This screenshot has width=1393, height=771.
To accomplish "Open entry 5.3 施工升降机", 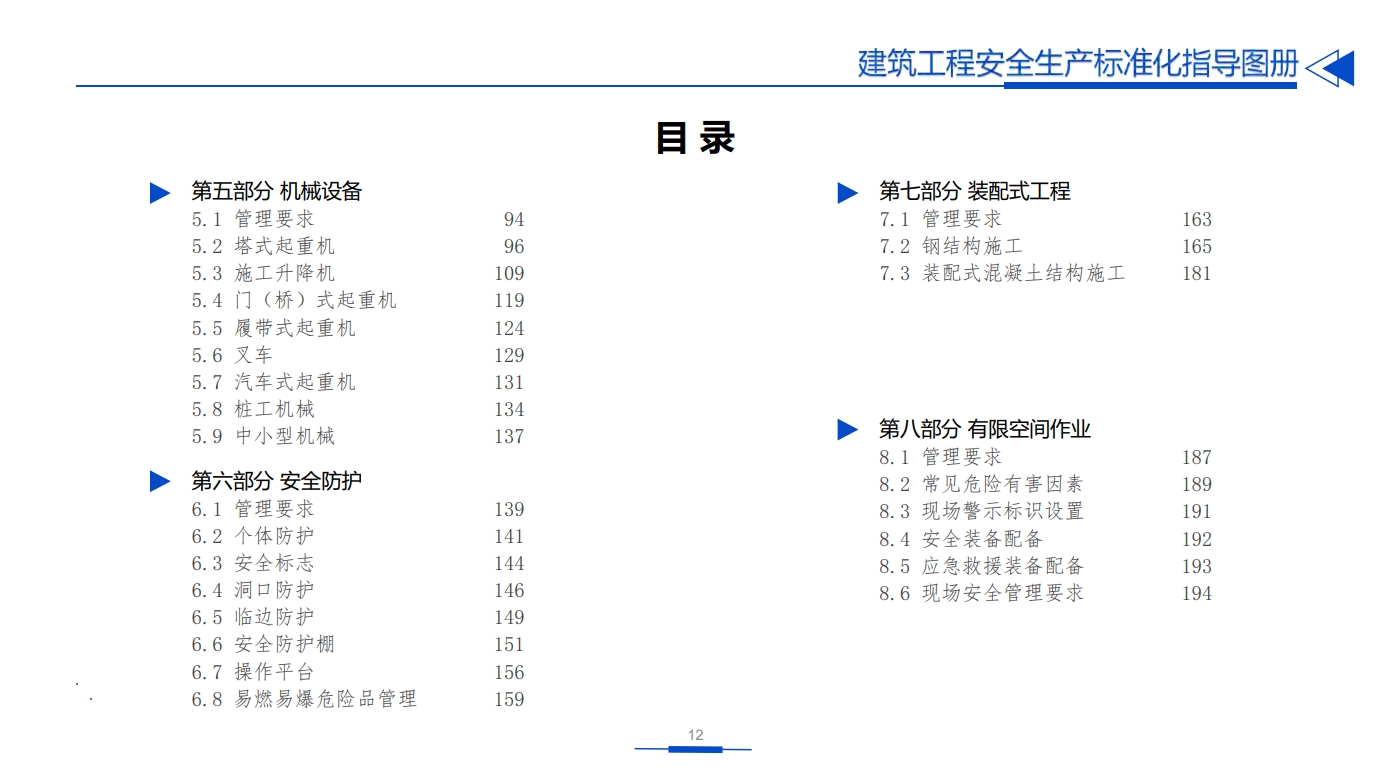I will [263, 273].
